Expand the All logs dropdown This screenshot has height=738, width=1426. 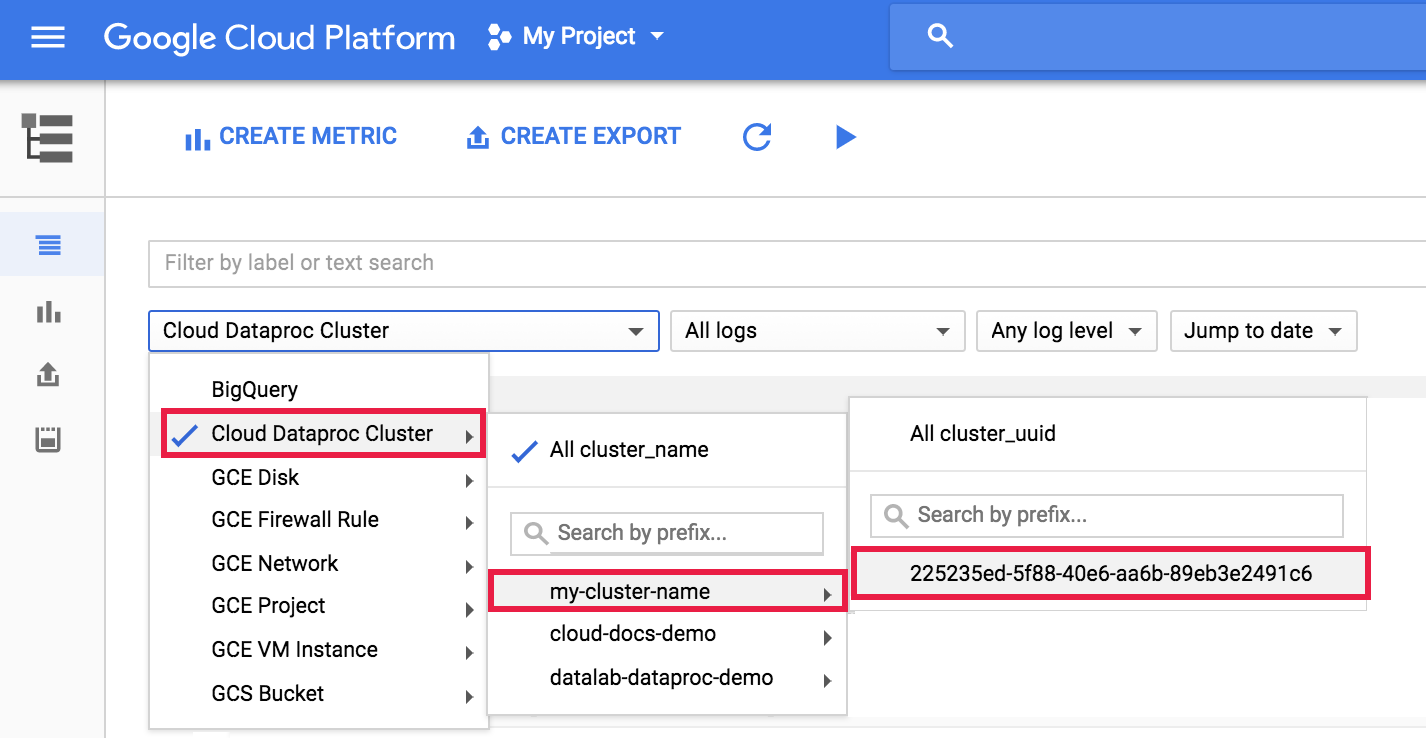click(816, 331)
